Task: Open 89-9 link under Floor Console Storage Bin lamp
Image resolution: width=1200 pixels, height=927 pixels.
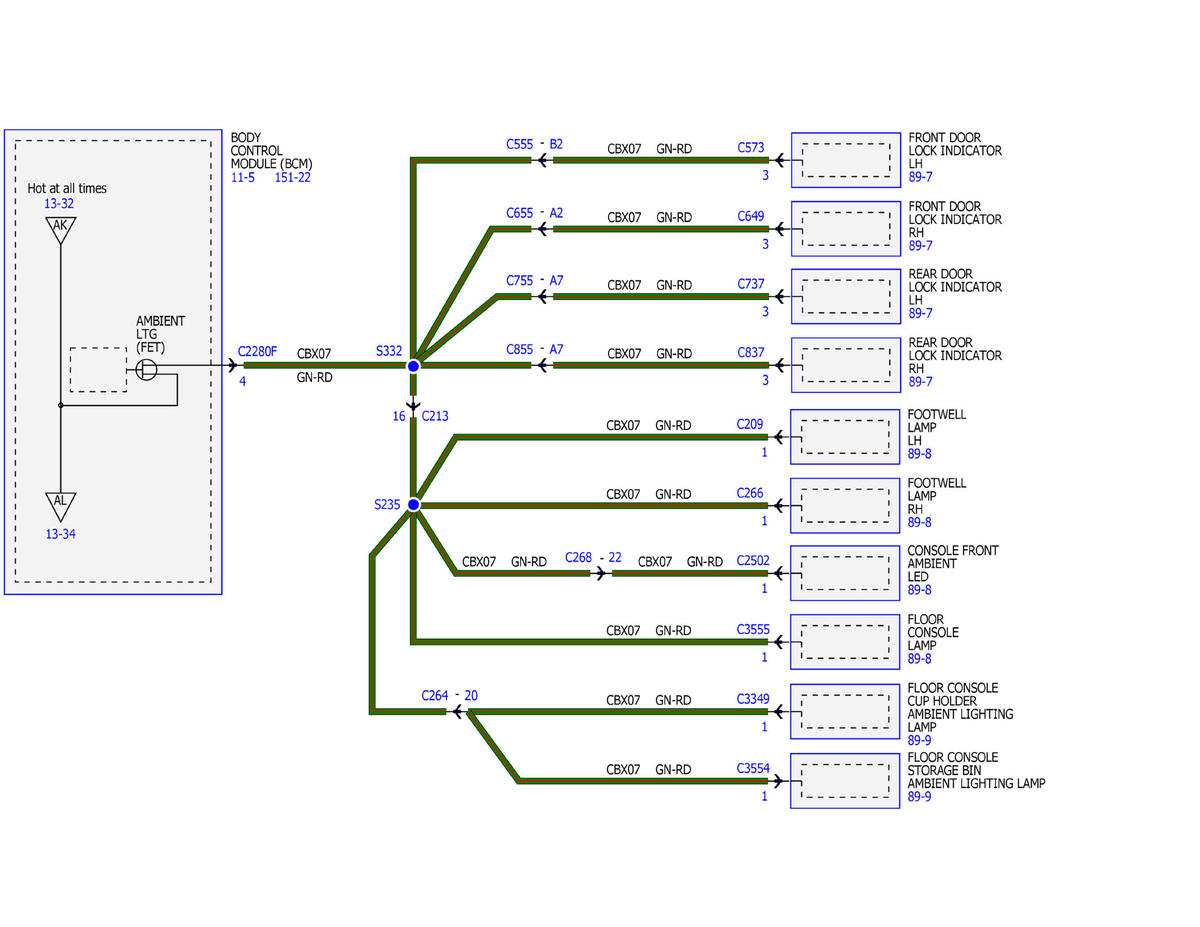Action: 920,797
